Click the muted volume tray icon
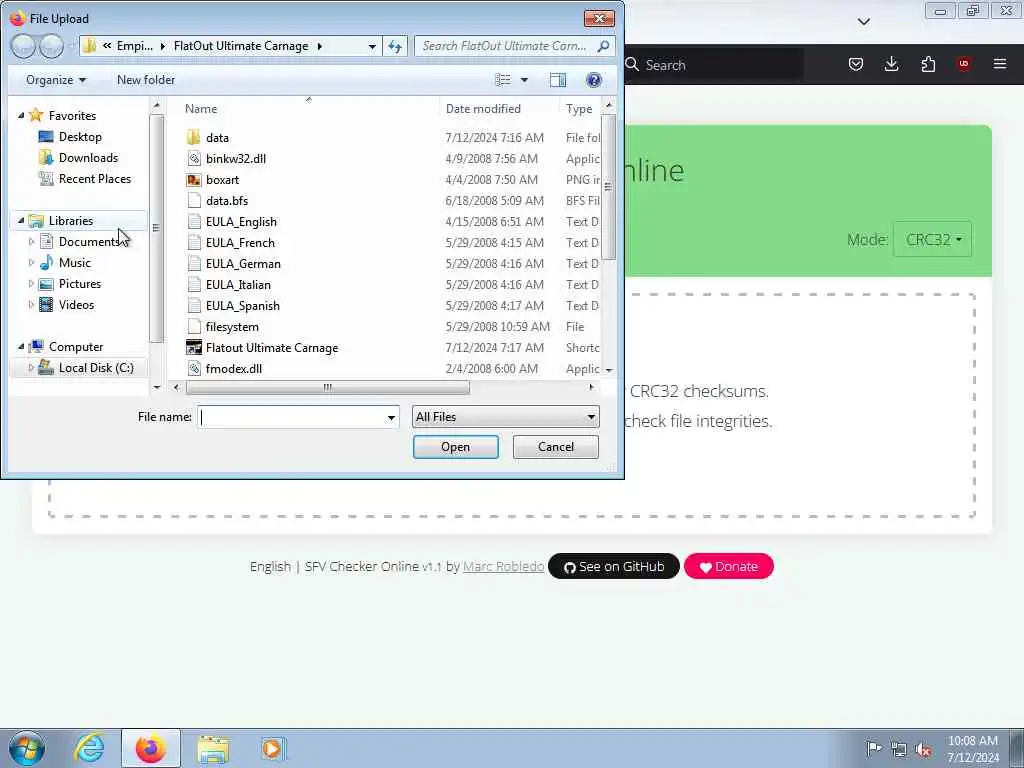Image resolution: width=1024 pixels, height=768 pixels. tap(923, 749)
